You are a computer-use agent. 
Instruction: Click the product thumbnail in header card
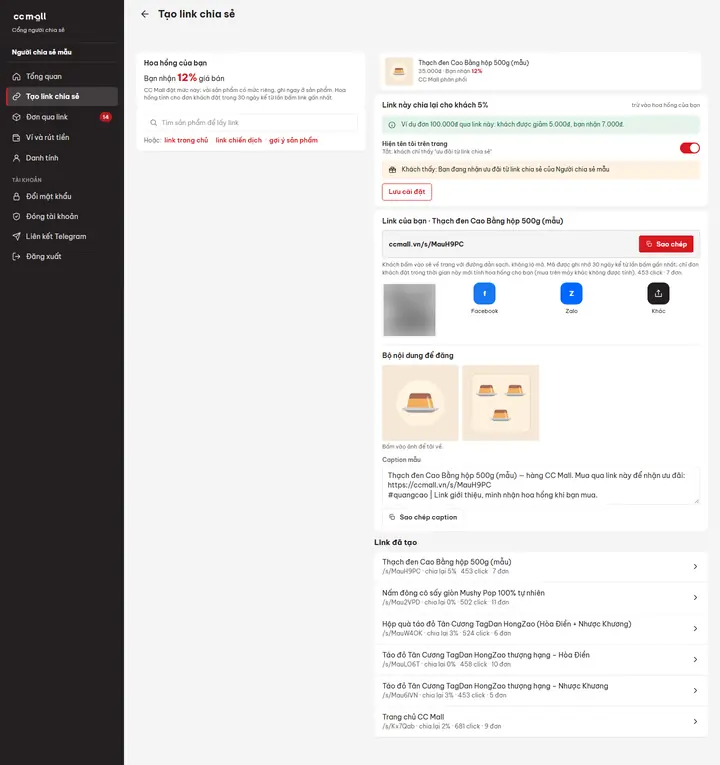[399, 71]
